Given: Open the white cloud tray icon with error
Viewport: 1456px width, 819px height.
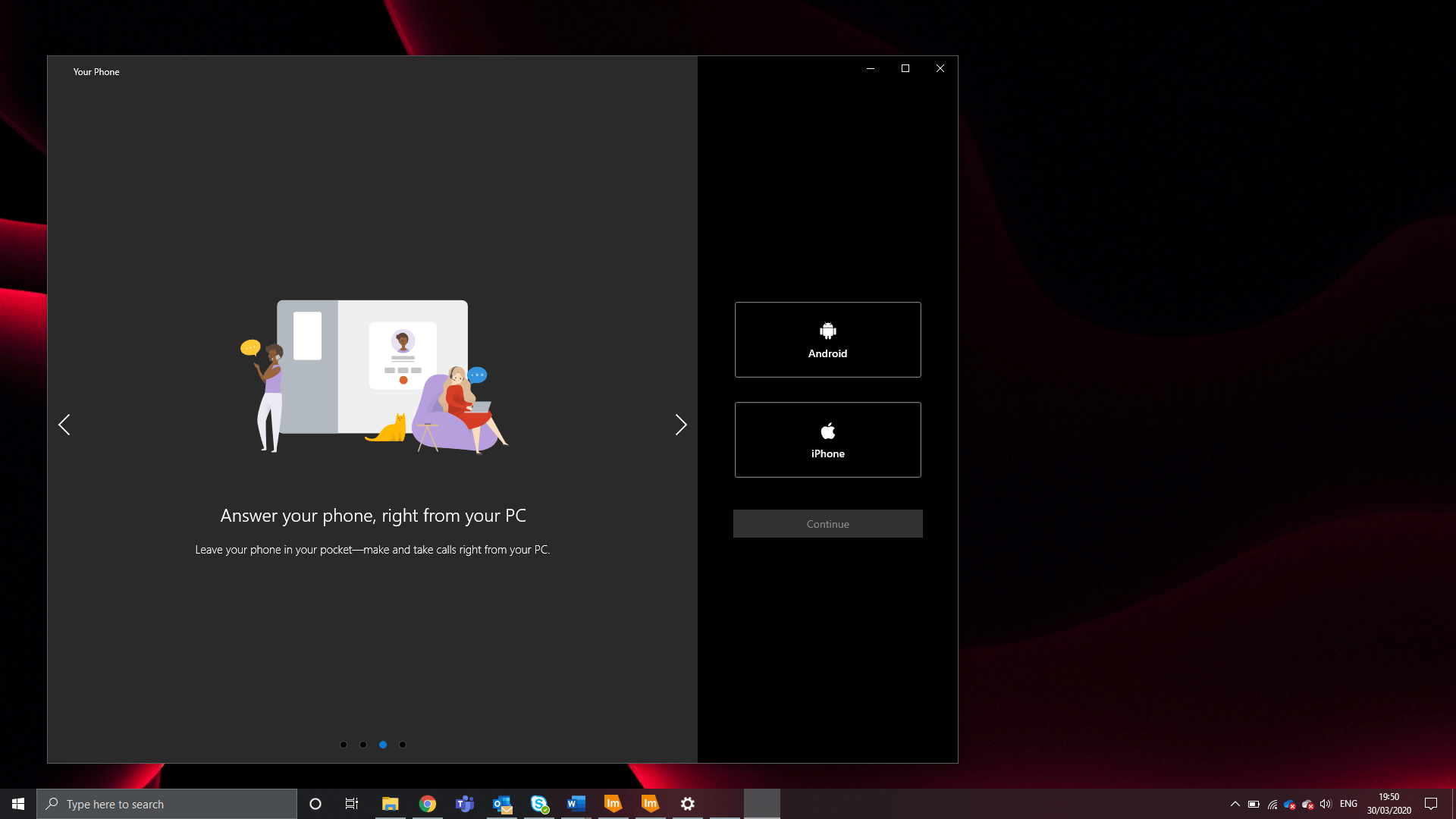Looking at the screenshot, I should click(x=1308, y=805).
